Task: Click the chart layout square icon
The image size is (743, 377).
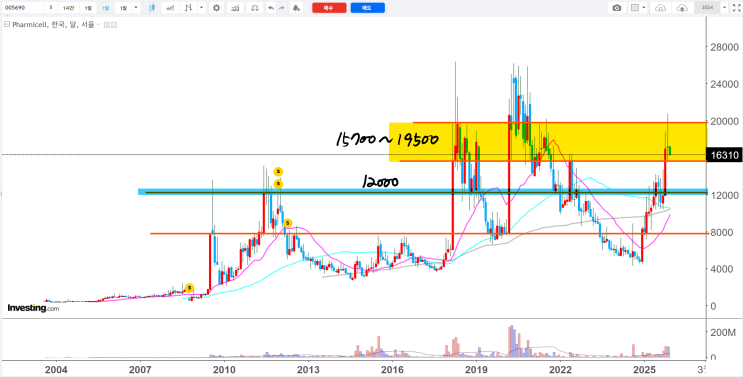Action: [635, 8]
